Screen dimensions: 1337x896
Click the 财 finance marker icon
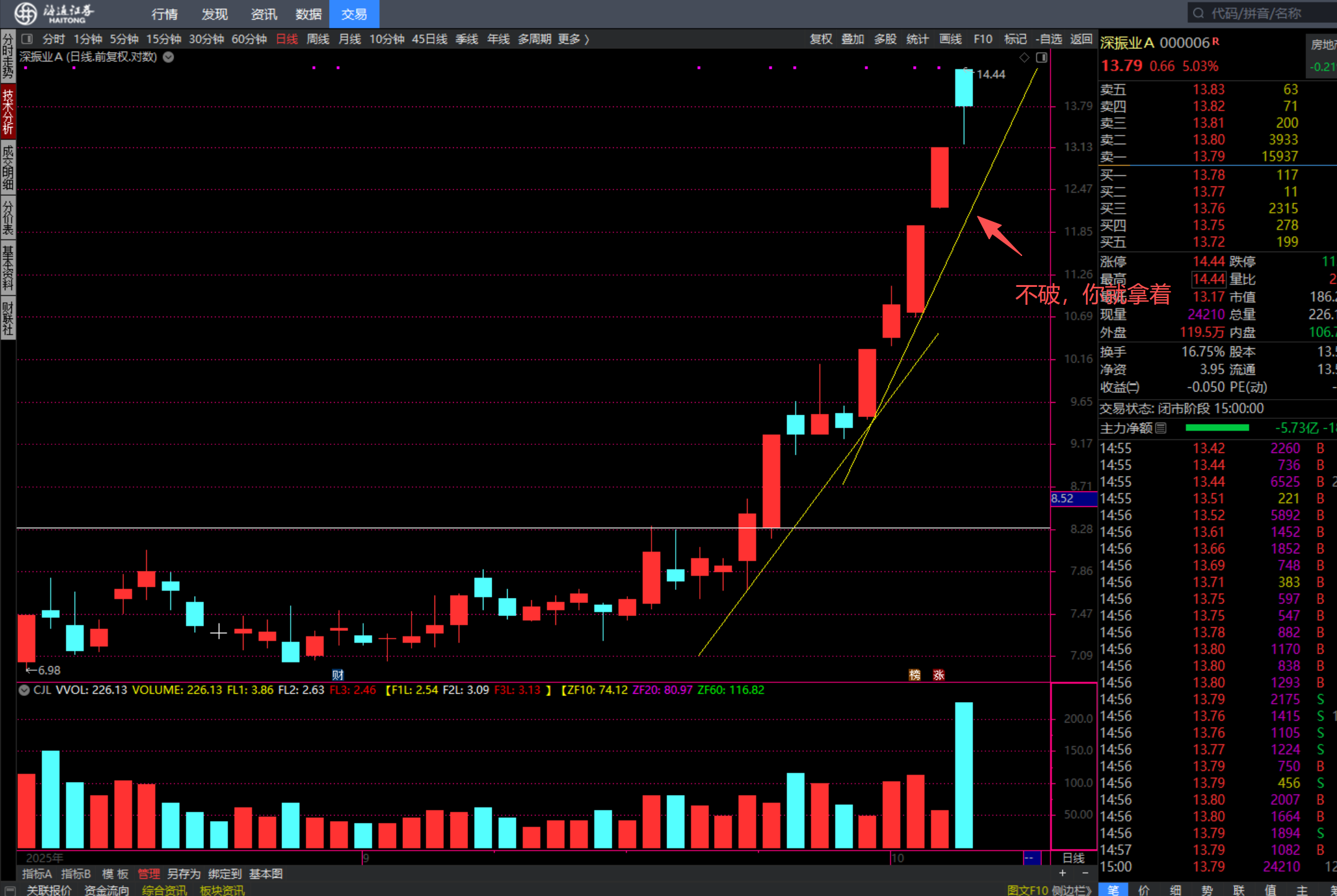coord(338,675)
